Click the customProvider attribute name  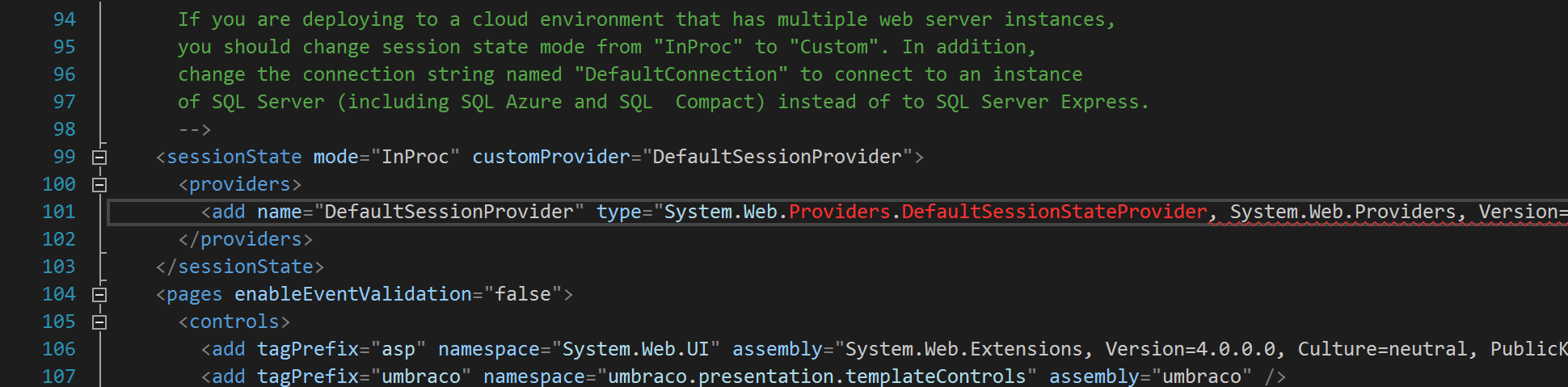click(550, 157)
